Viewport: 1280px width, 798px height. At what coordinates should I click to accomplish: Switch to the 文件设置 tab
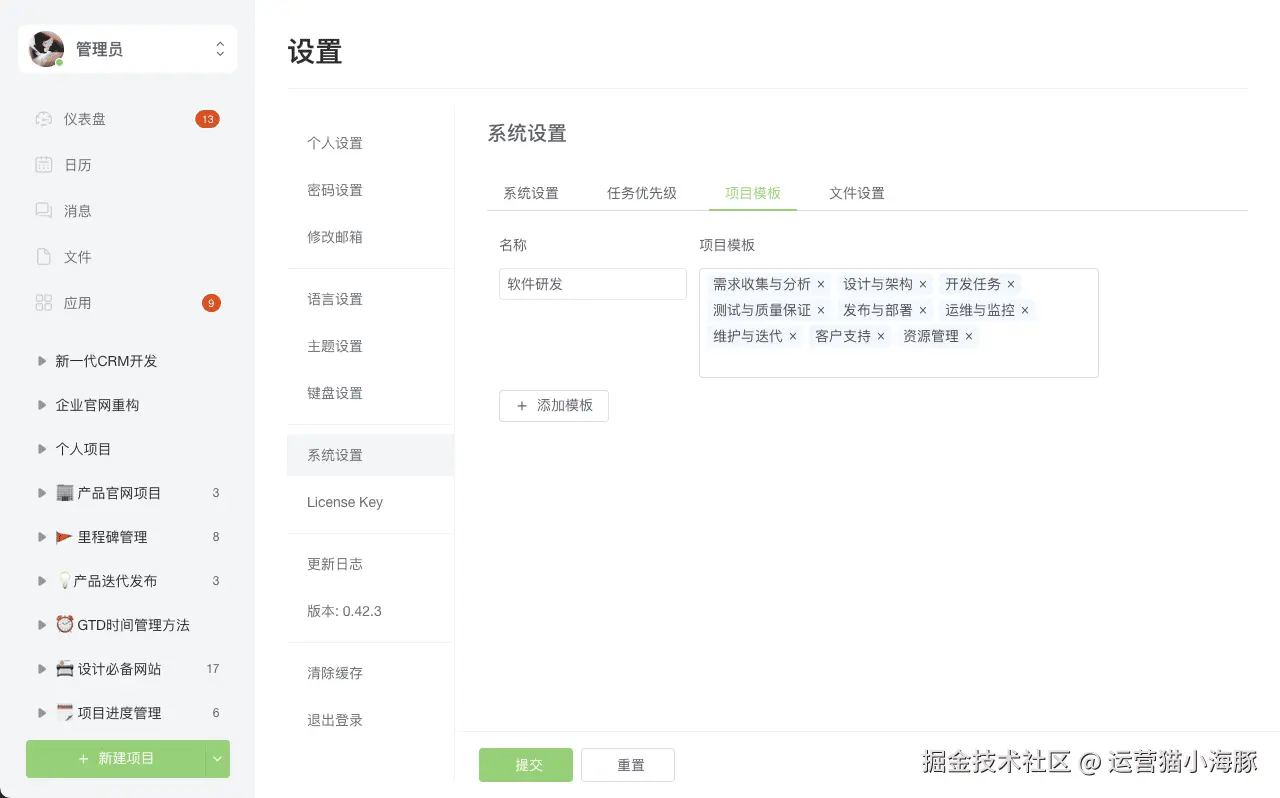[x=857, y=193]
